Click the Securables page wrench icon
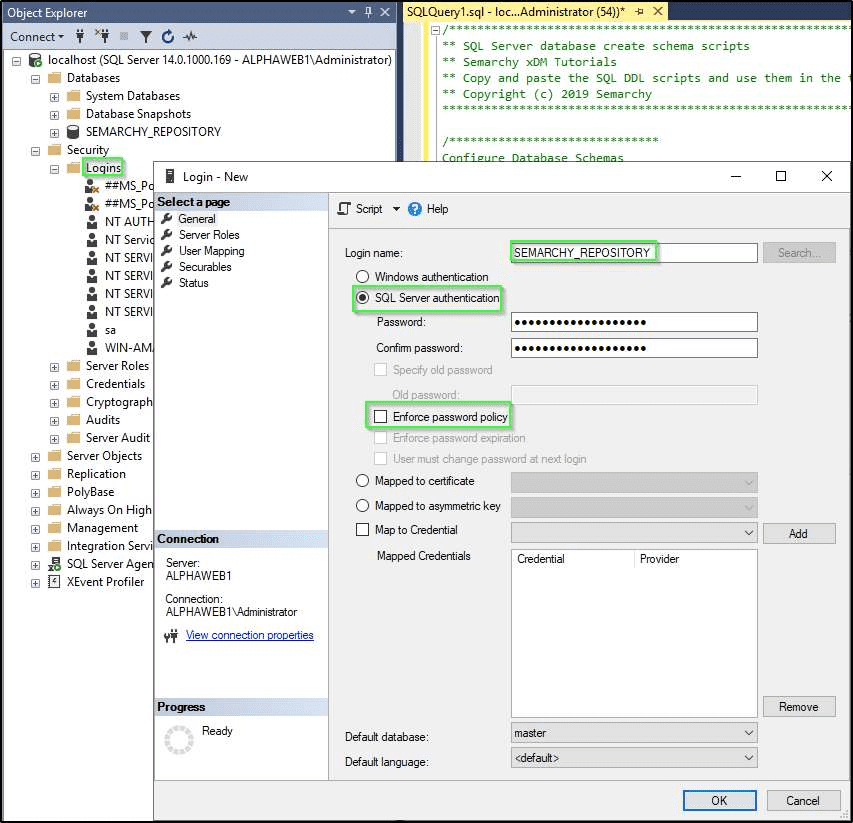Screen dimensions: 853x823 coord(167,267)
